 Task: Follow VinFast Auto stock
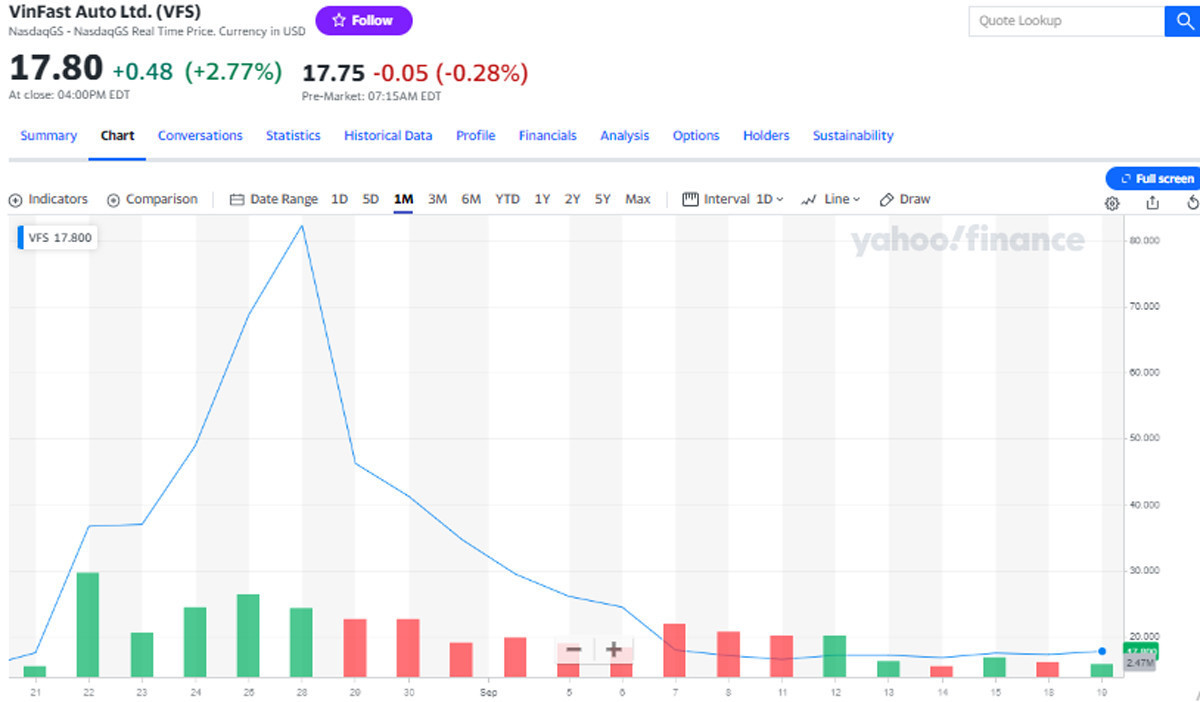363,20
